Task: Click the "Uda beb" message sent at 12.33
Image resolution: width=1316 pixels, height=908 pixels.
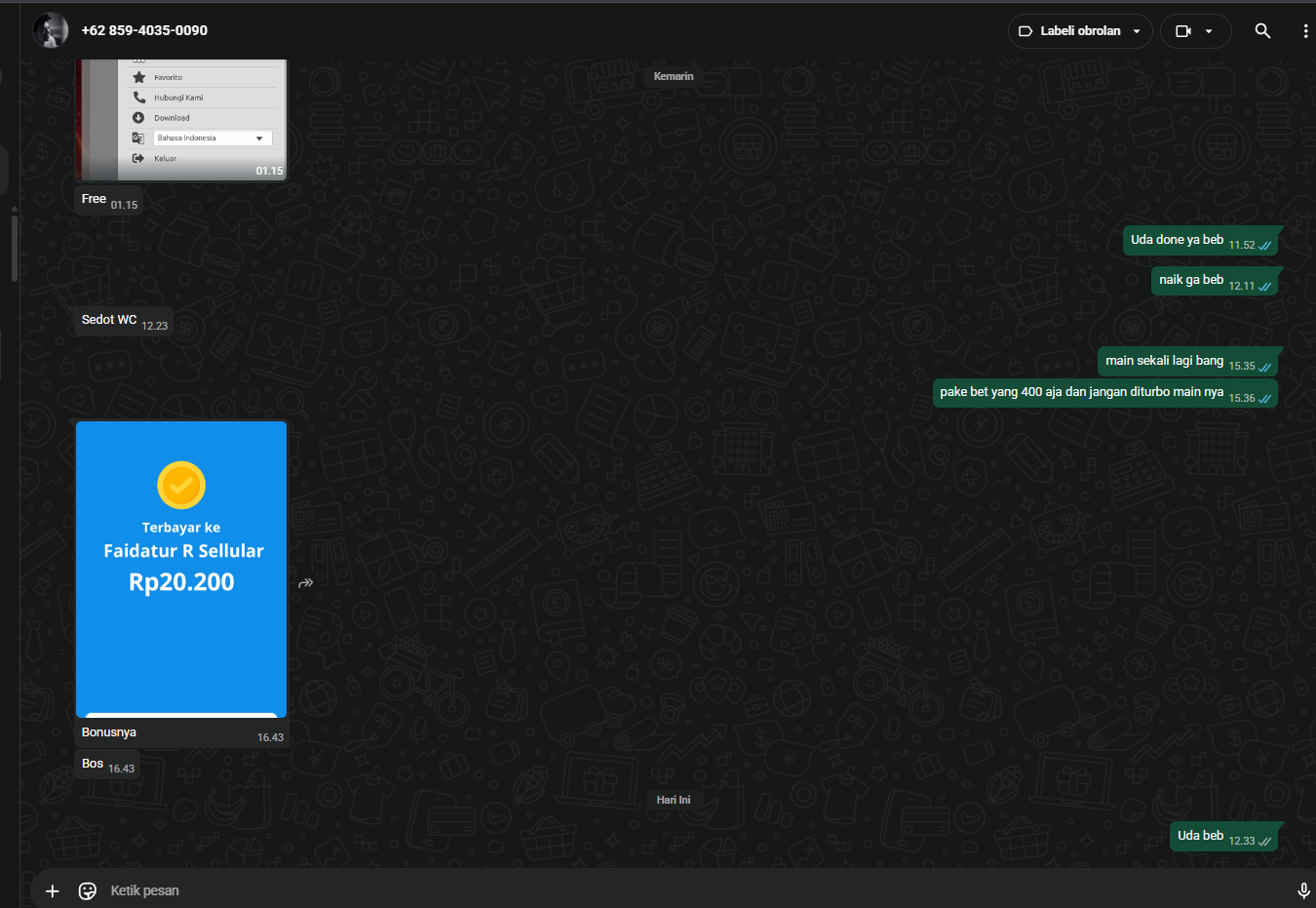Action: point(1223,837)
